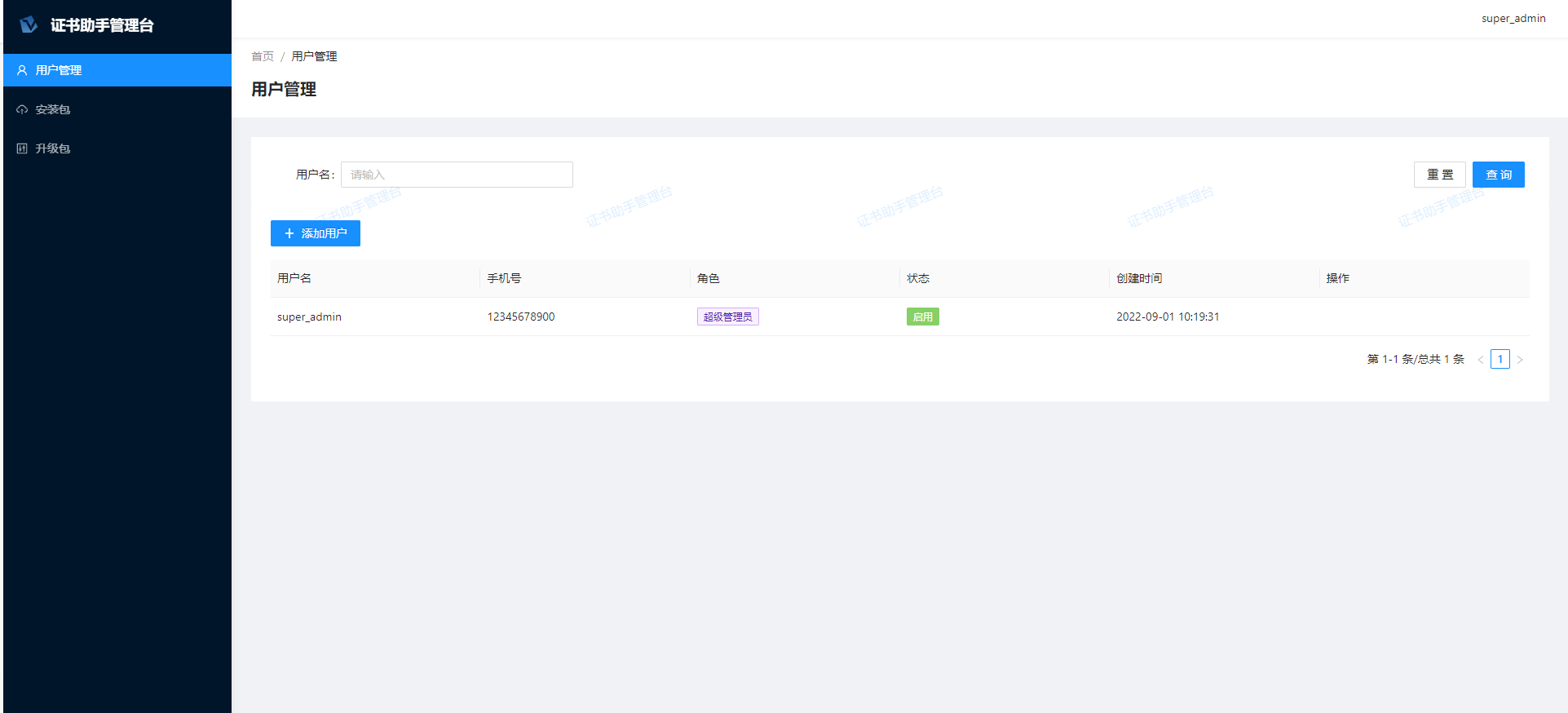Select page 1 in pagination
Viewport: 1568px width, 713px height.
[1500, 359]
